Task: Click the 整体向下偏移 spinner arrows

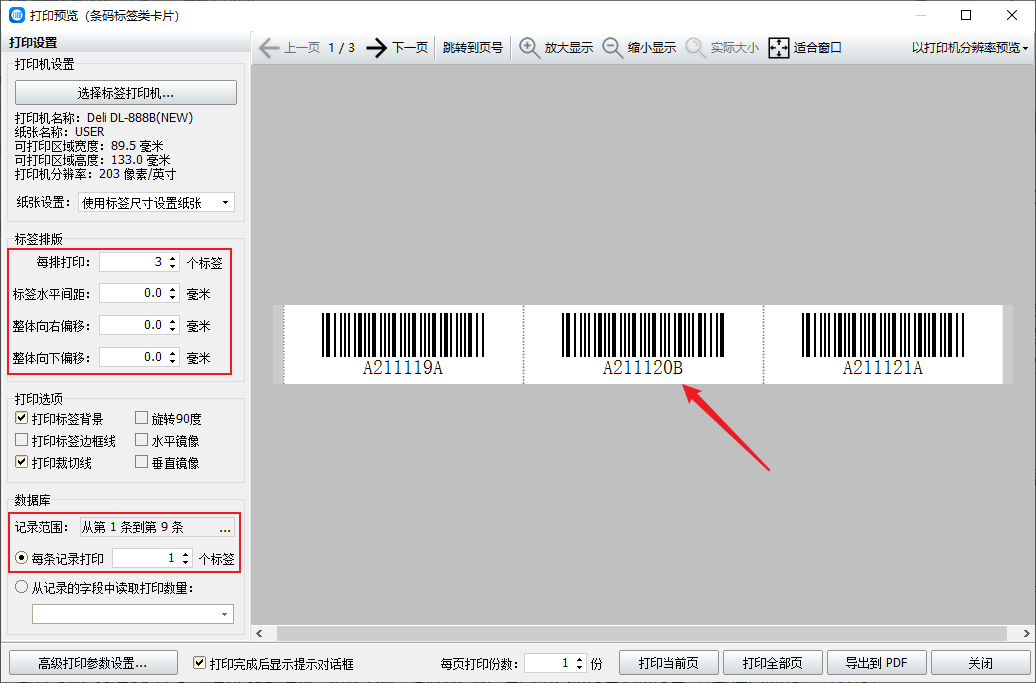Action: (172, 357)
